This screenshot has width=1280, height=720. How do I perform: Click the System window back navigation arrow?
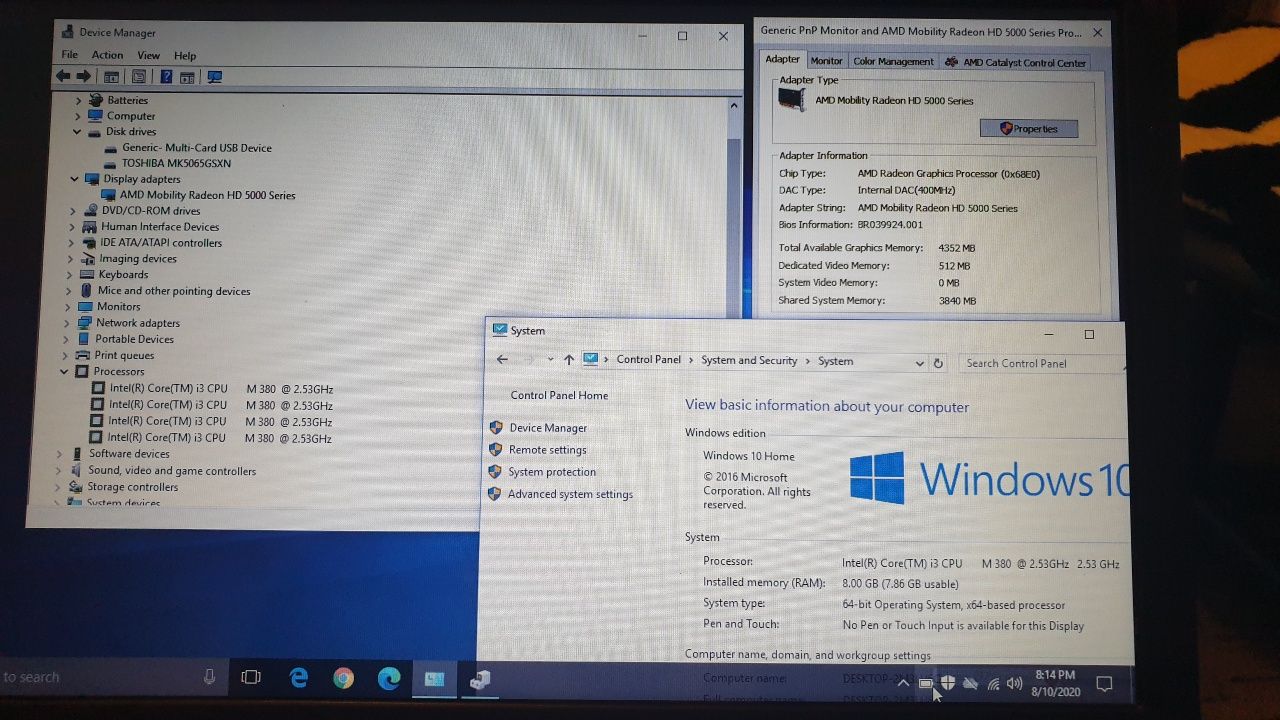[502, 360]
